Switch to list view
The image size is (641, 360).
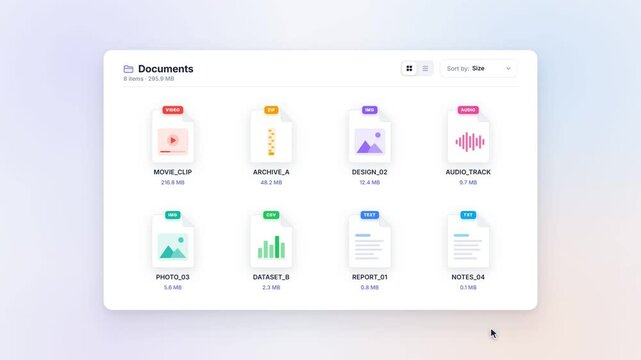(x=425, y=69)
